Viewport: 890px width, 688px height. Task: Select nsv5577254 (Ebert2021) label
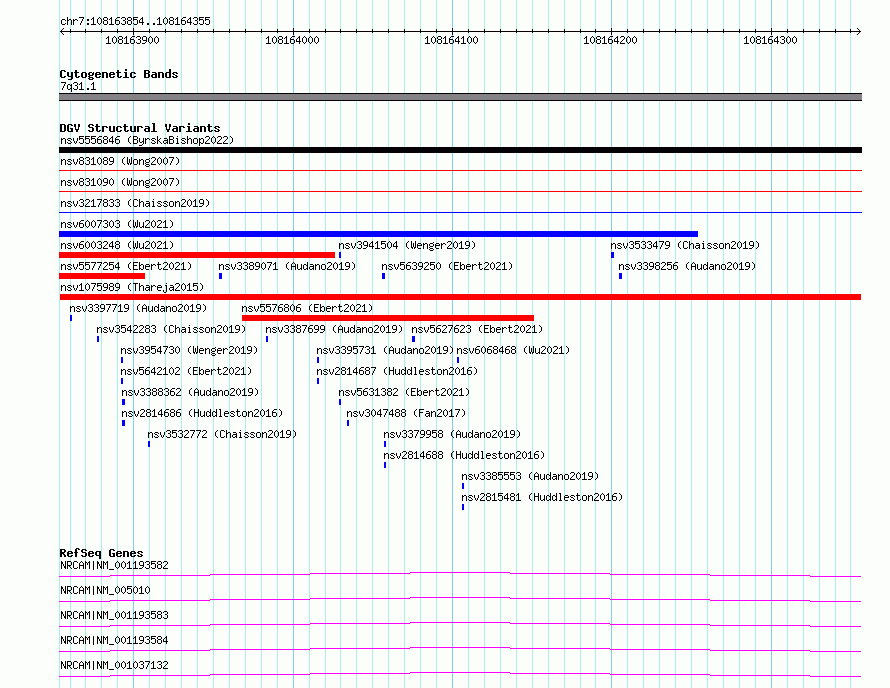[x=126, y=266]
